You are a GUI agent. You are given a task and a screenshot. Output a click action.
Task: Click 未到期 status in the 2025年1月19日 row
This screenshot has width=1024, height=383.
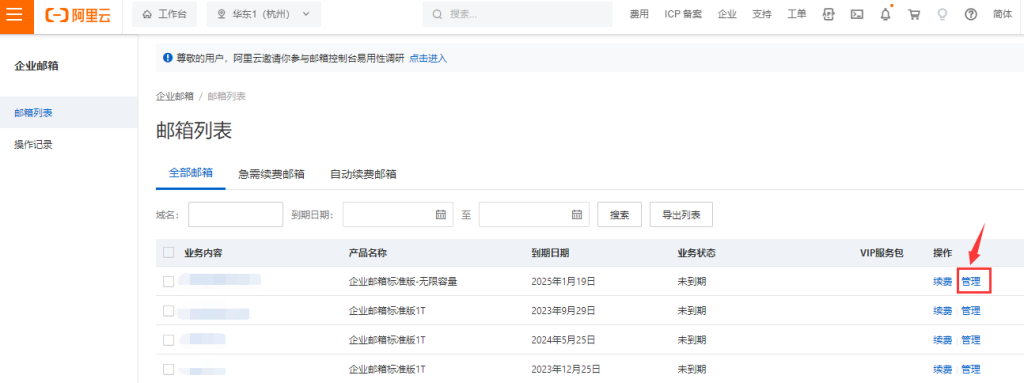[x=692, y=282]
